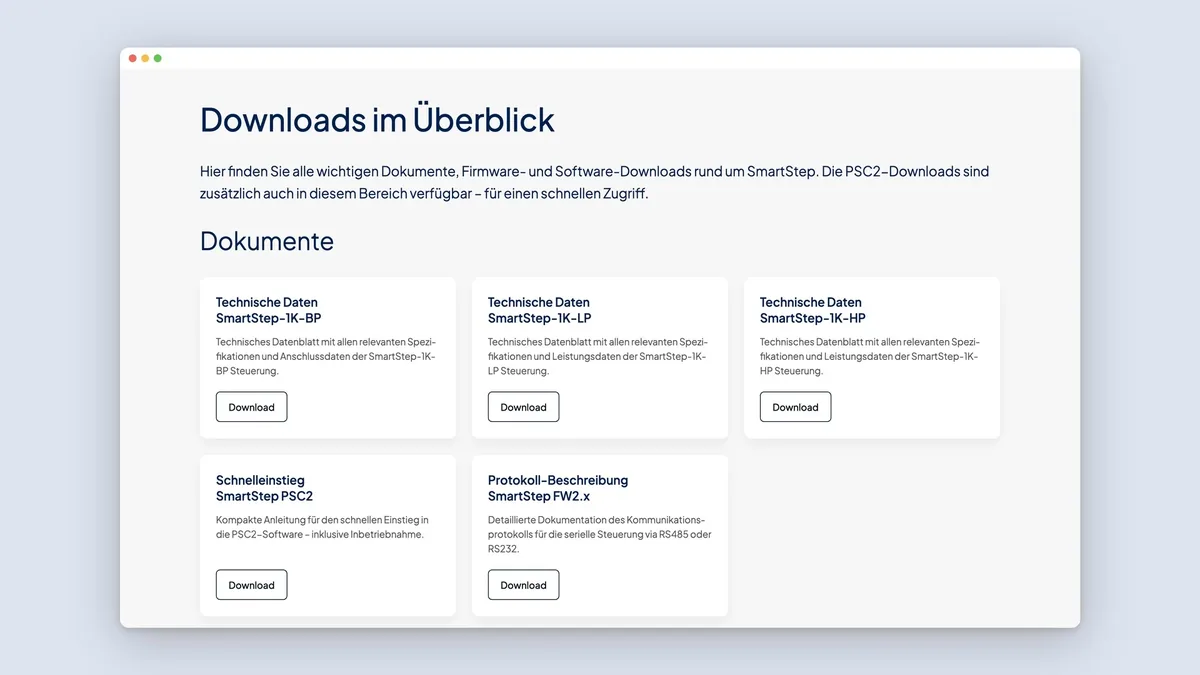Download the SmartStep-1K-LP technical data sheet
Viewport: 1200px width, 675px height.
click(x=523, y=407)
